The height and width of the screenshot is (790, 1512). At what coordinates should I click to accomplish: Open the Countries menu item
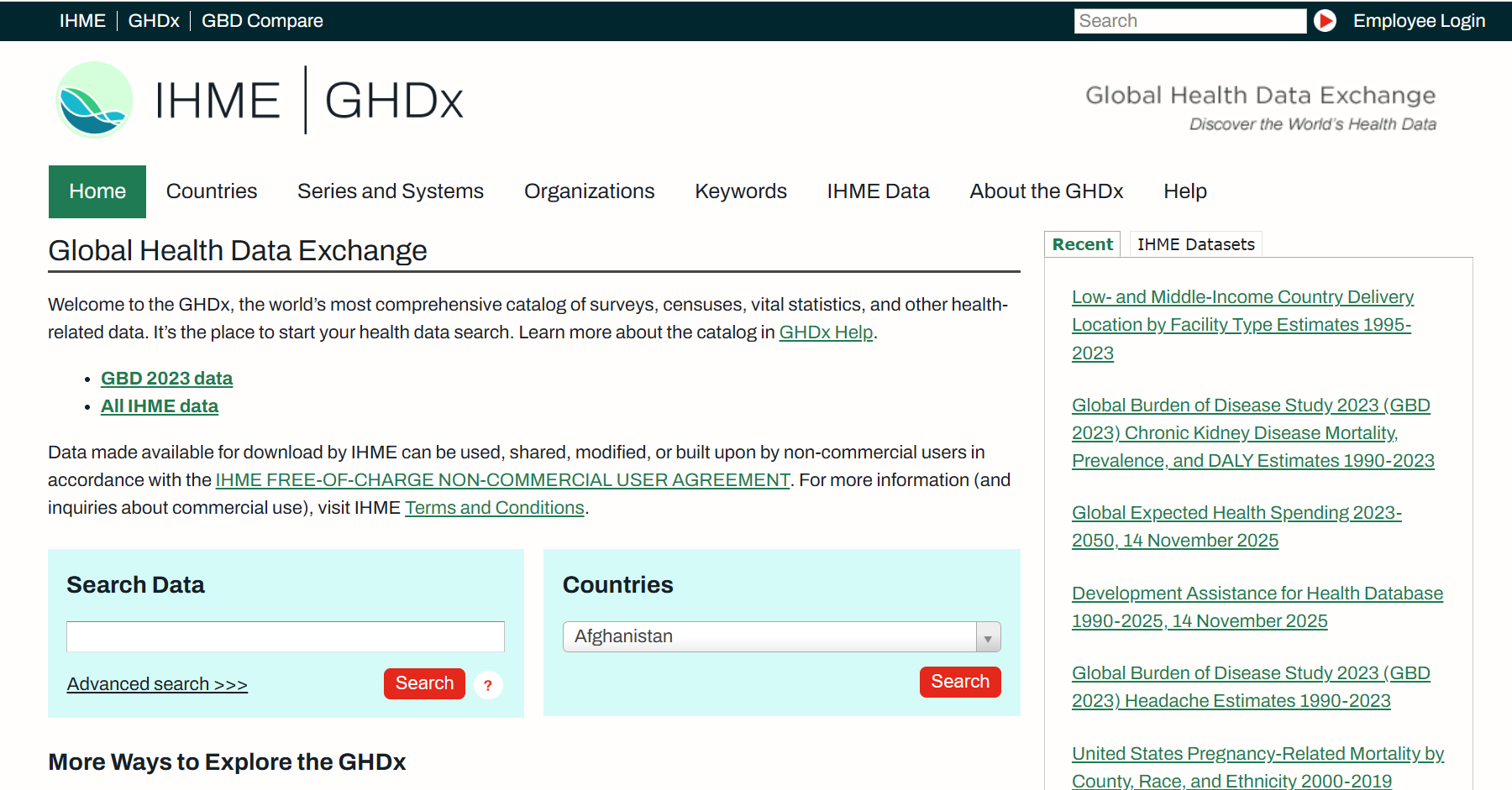(x=212, y=191)
